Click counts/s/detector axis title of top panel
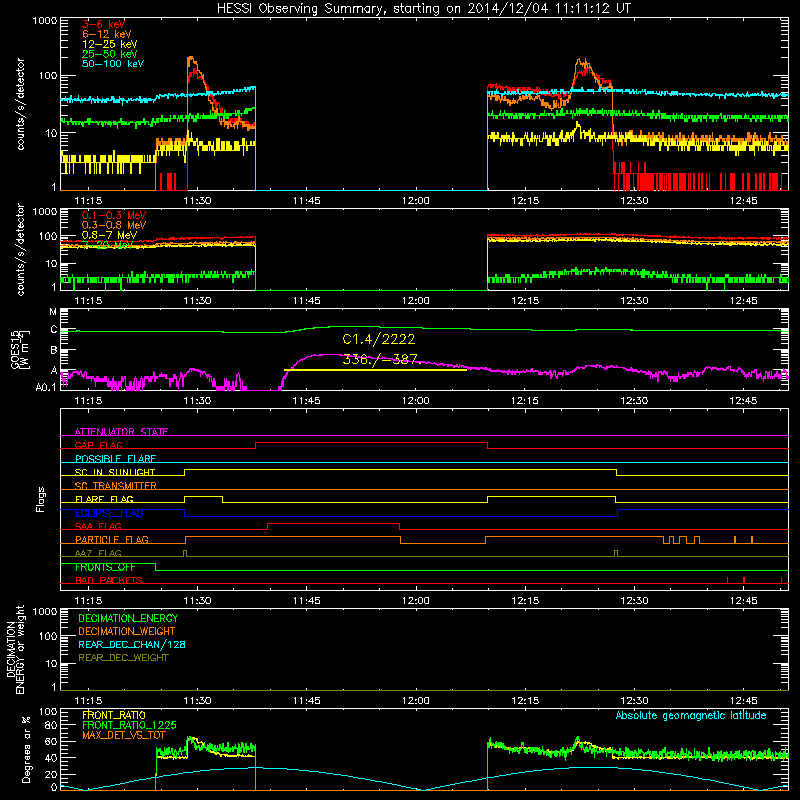800x800 pixels. tap(20, 104)
